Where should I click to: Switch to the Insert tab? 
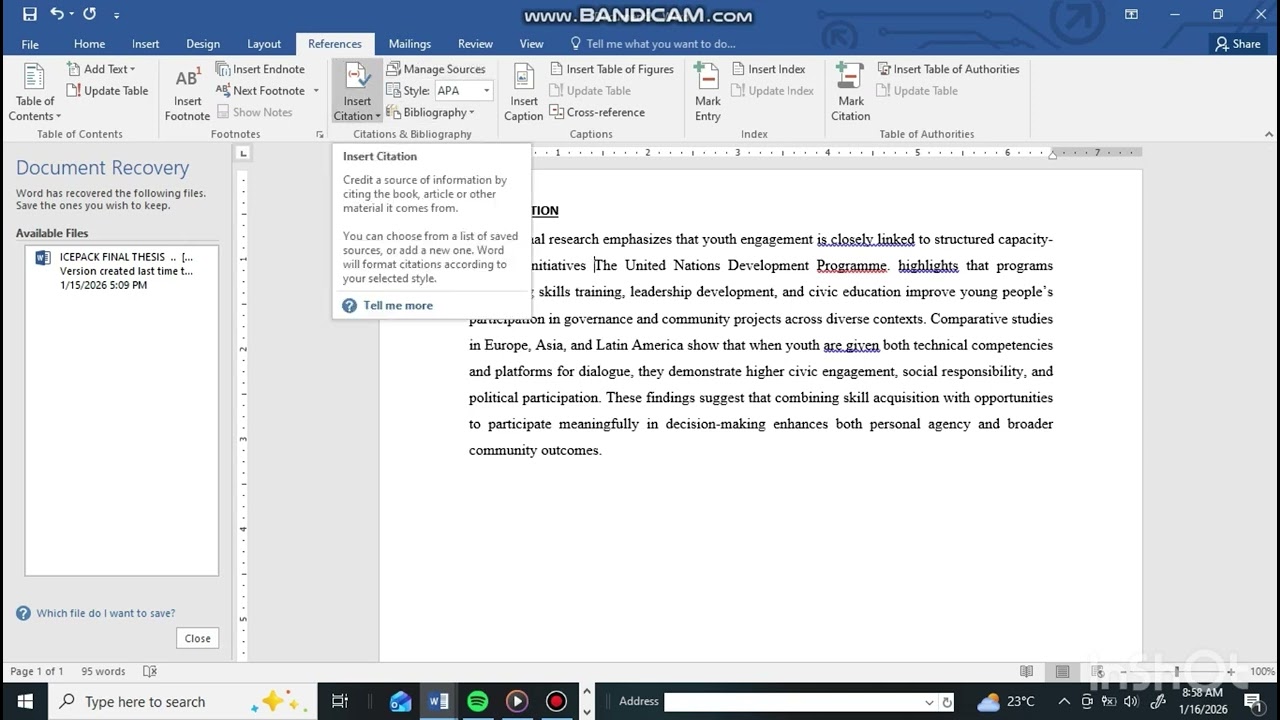(x=145, y=44)
